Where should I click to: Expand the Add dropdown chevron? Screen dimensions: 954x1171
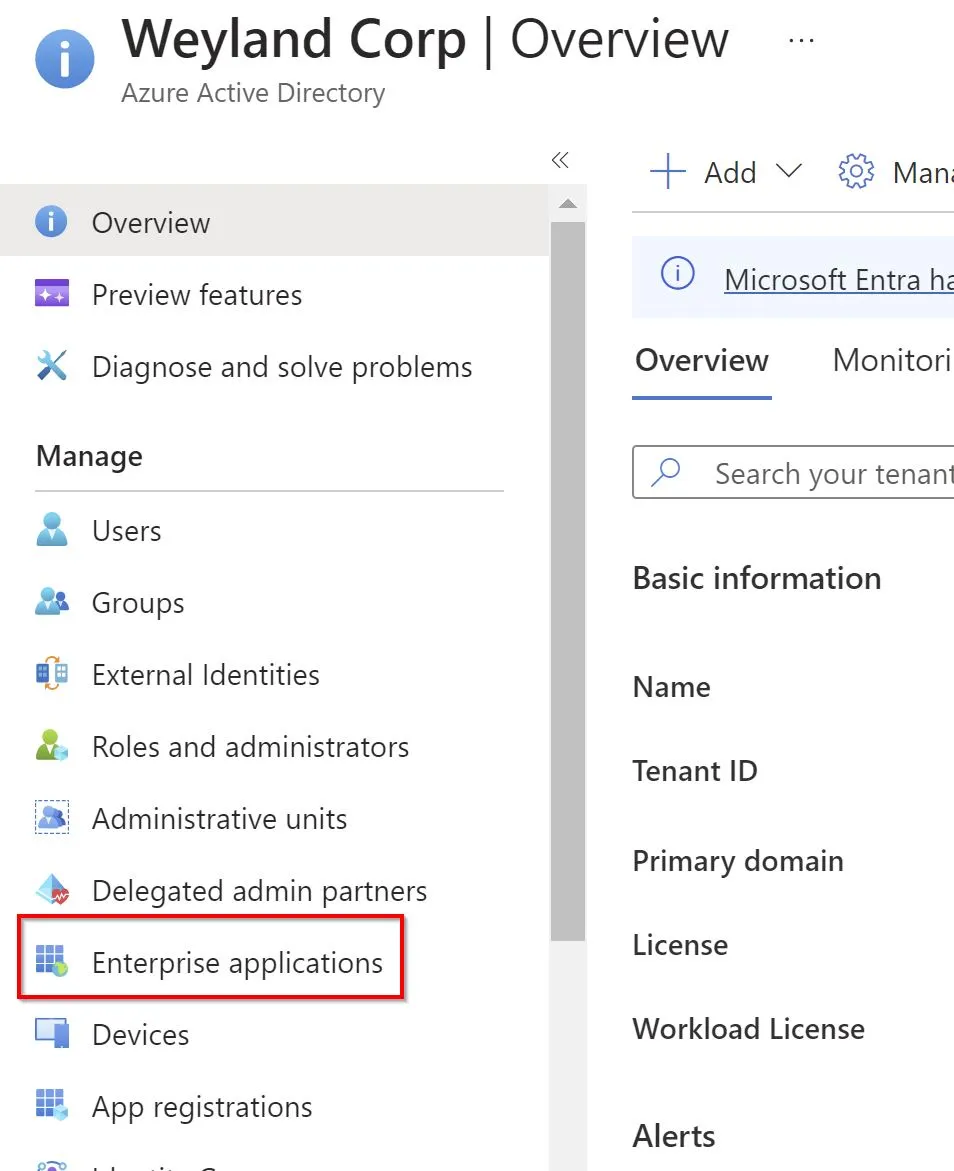coord(788,171)
